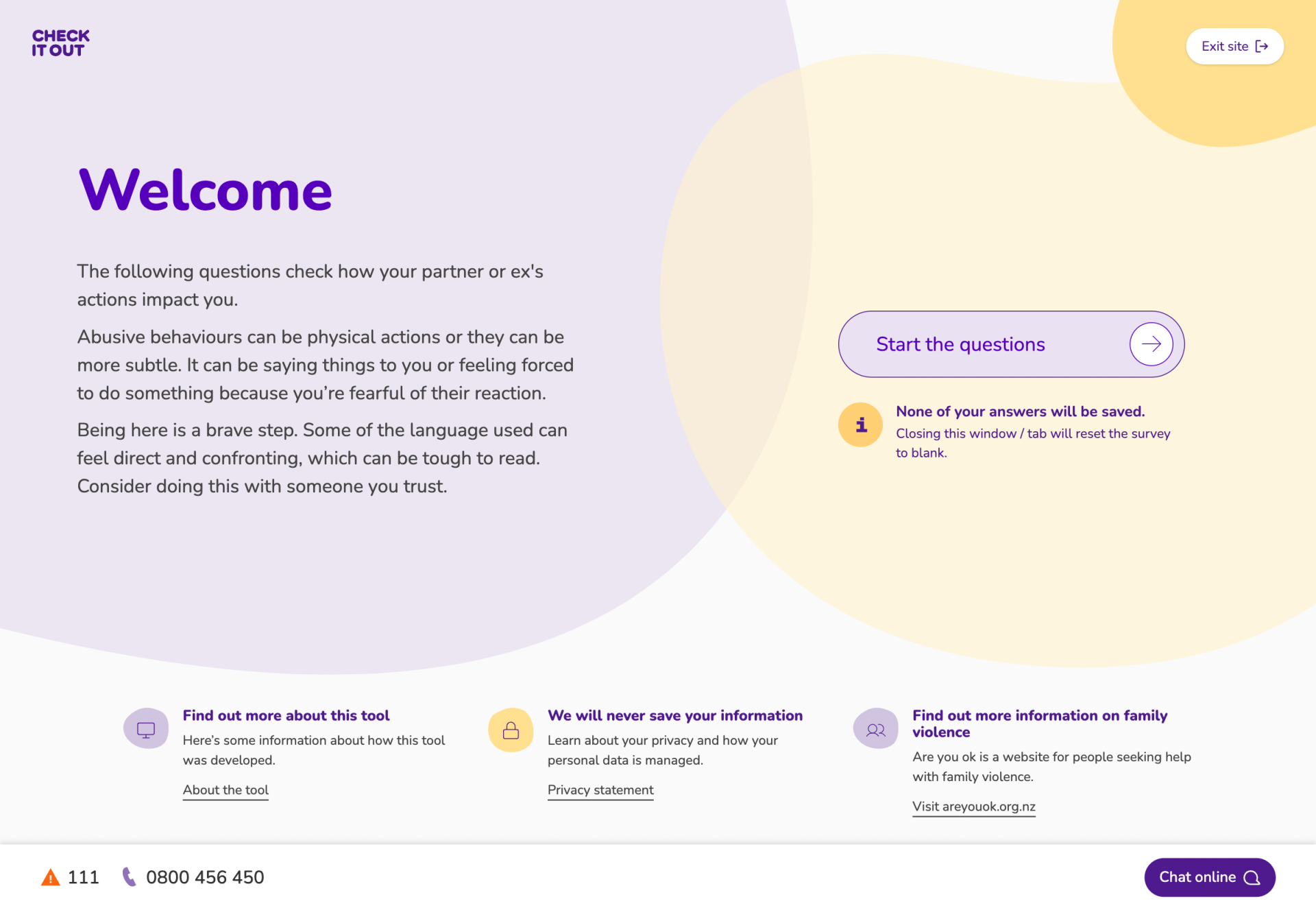Call the 0800 456 450 number

point(205,877)
